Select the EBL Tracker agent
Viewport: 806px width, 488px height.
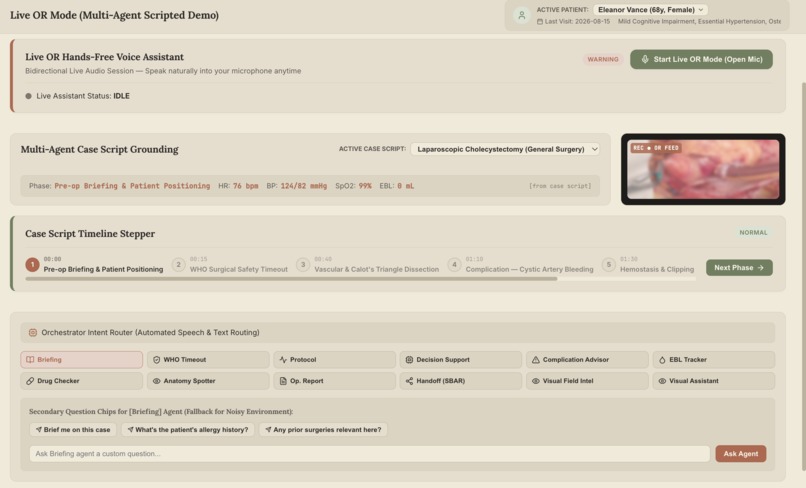coord(713,360)
